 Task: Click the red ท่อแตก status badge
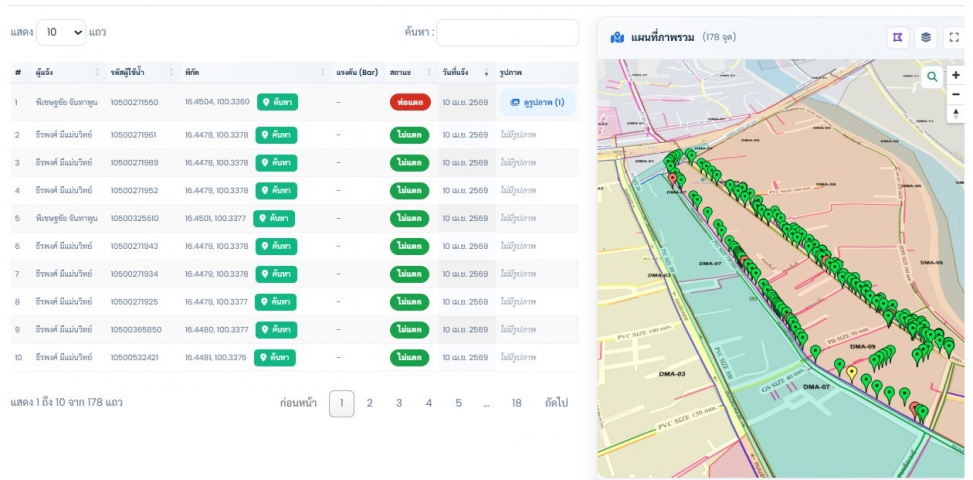(x=410, y=102)
